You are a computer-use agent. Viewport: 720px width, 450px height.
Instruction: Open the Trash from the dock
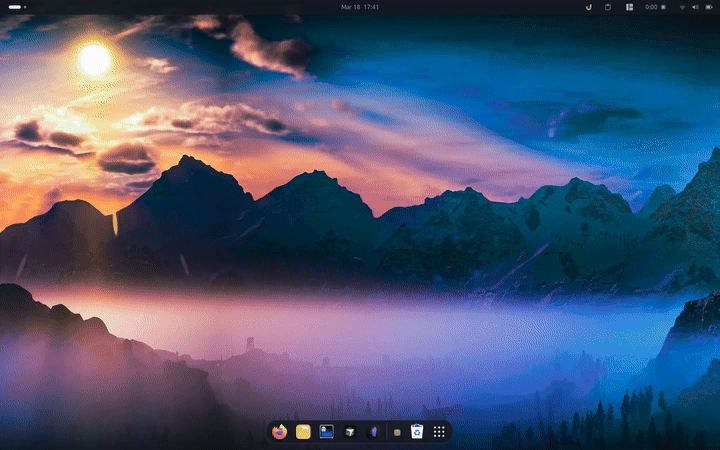pos(417,432)
